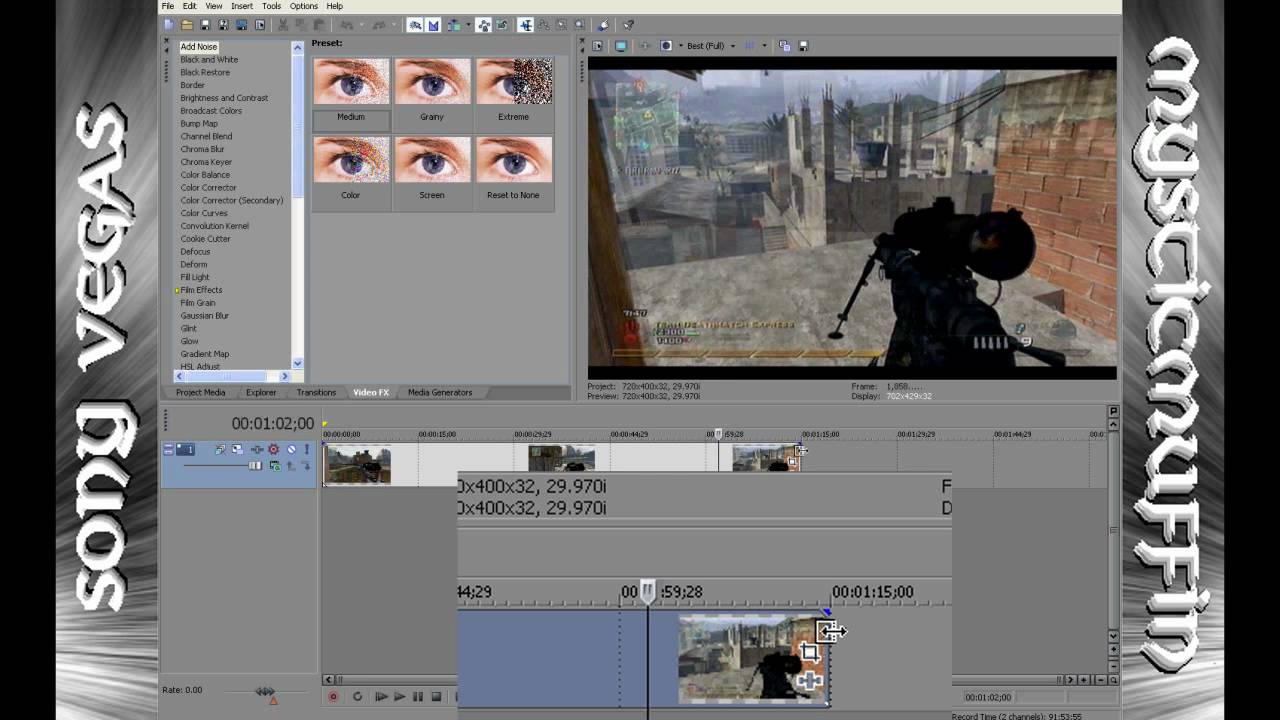Click Play From Start in transport

(x=381, y=697)
